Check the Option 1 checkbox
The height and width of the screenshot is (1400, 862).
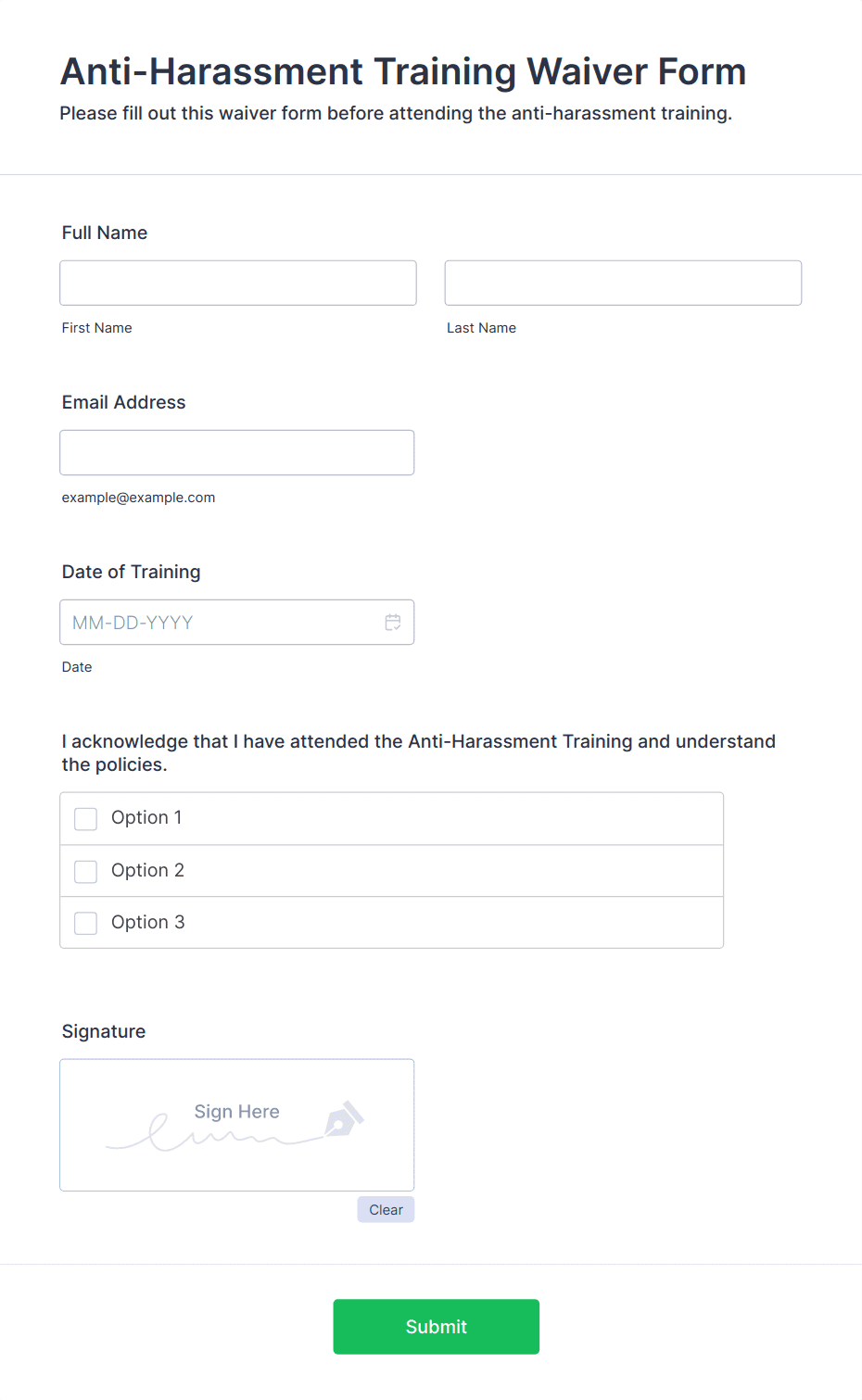coord(85,819)
